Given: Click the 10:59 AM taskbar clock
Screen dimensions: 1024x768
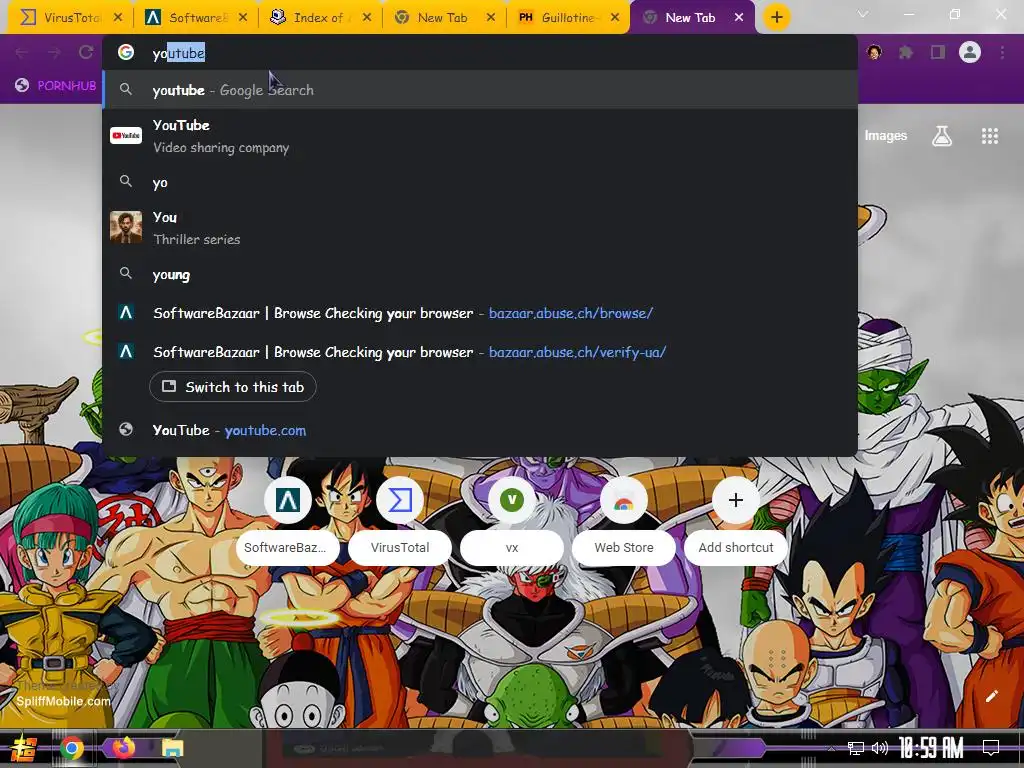Looking at the screenshot, I should (x=931, y=748).
